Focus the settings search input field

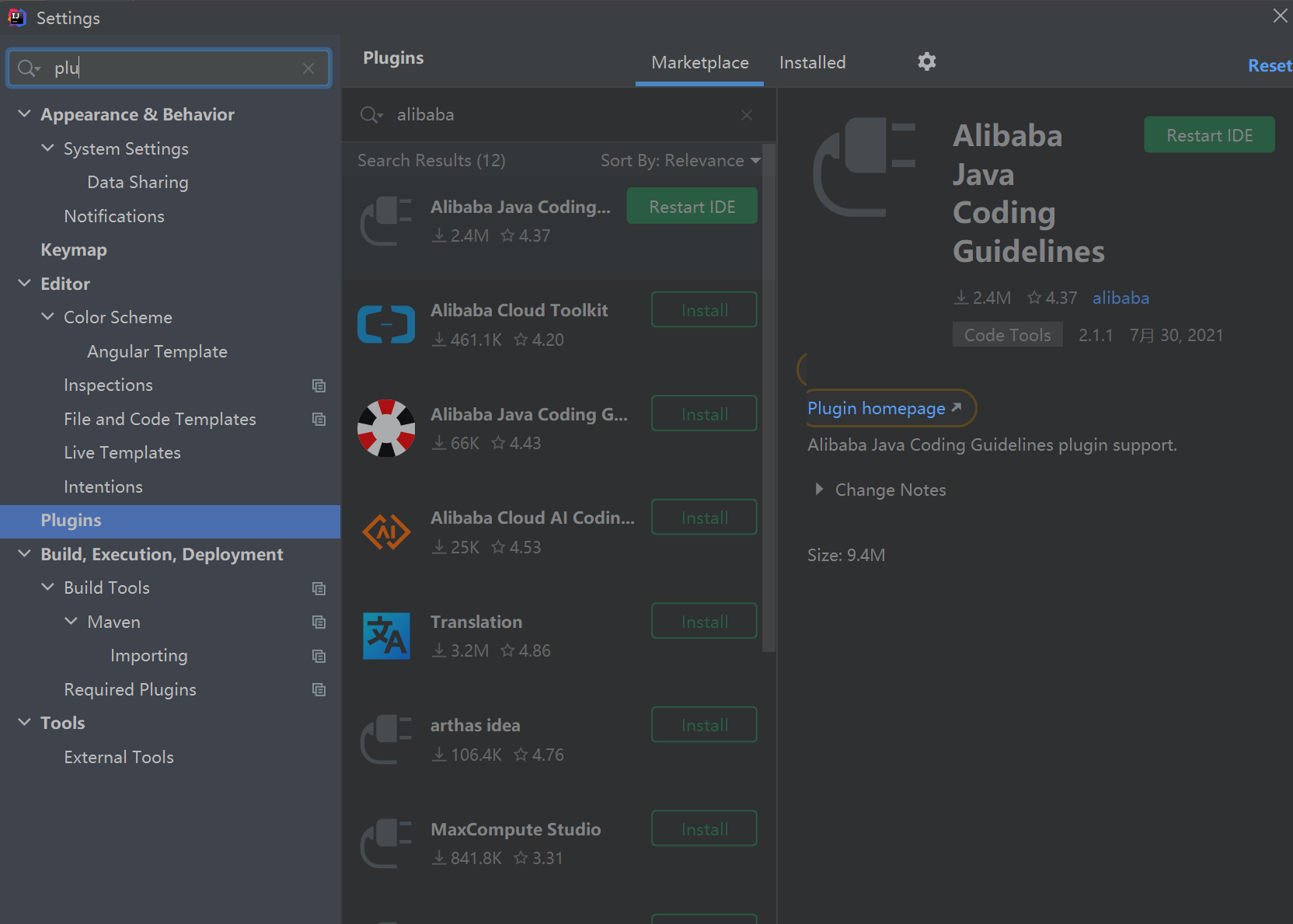click(169, 68)
